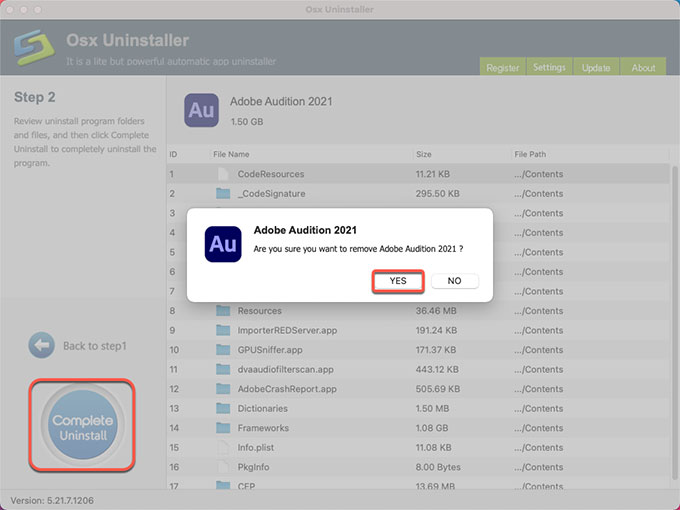Click the AdobeCrashReport.app name text
Screen dimensions: 680x510
(287, 389)
